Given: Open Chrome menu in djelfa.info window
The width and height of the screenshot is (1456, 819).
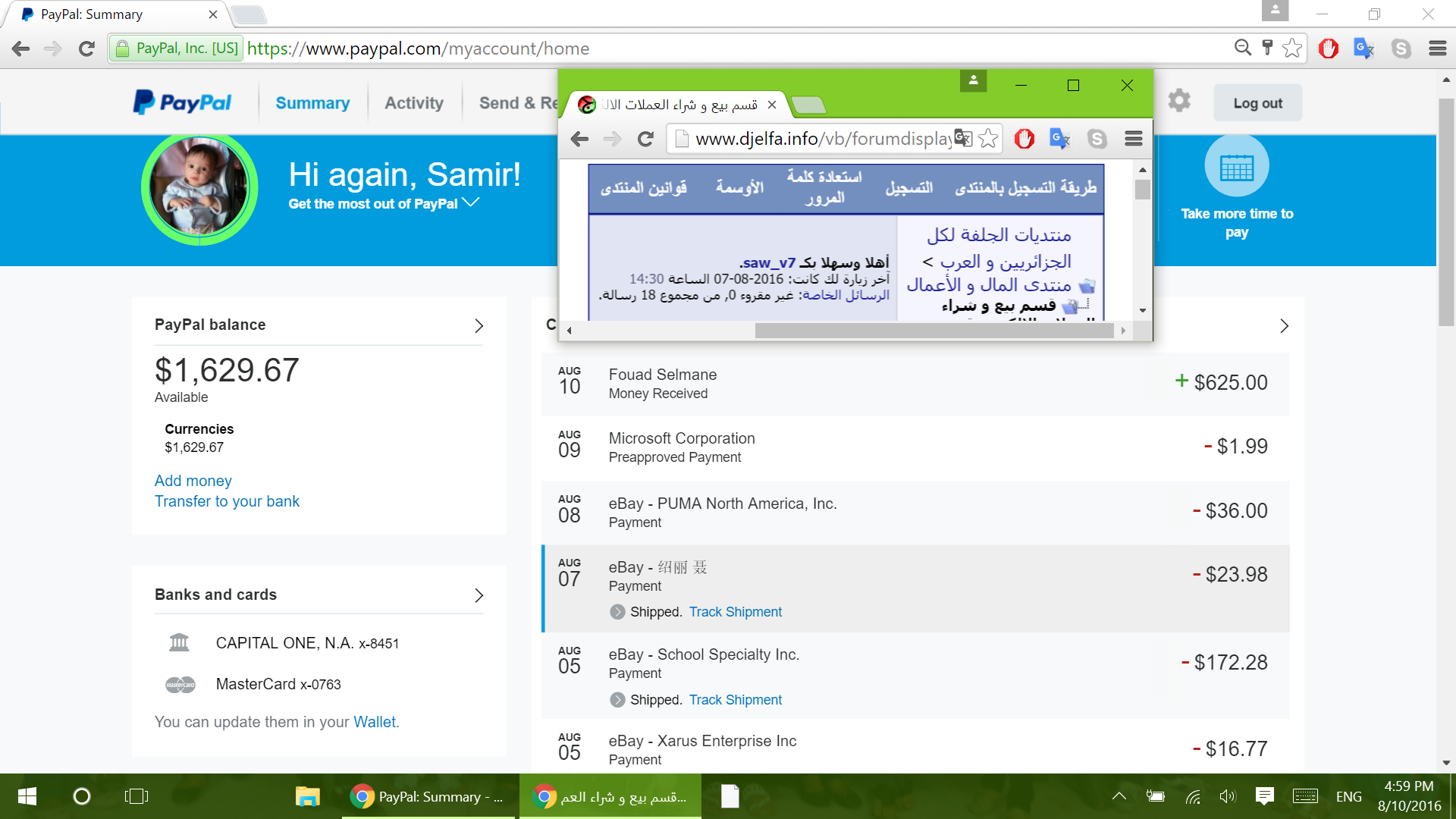Looking at the screenshot, I should [x=1134, y=138].
